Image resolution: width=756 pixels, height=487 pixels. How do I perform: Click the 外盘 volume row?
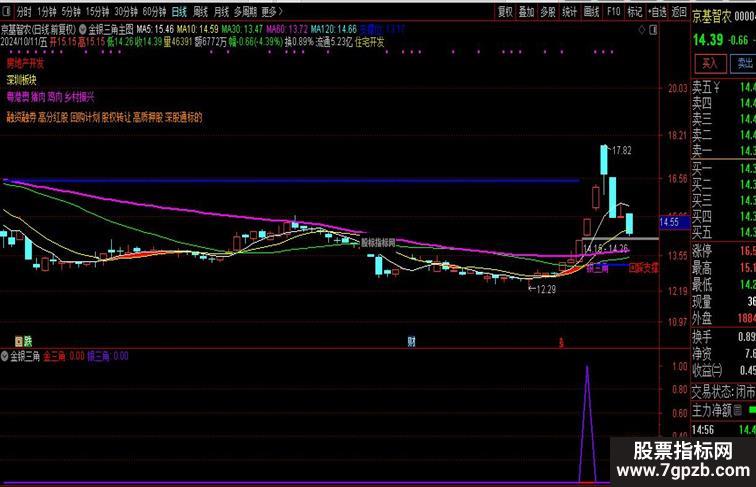(x=724, y=318)
